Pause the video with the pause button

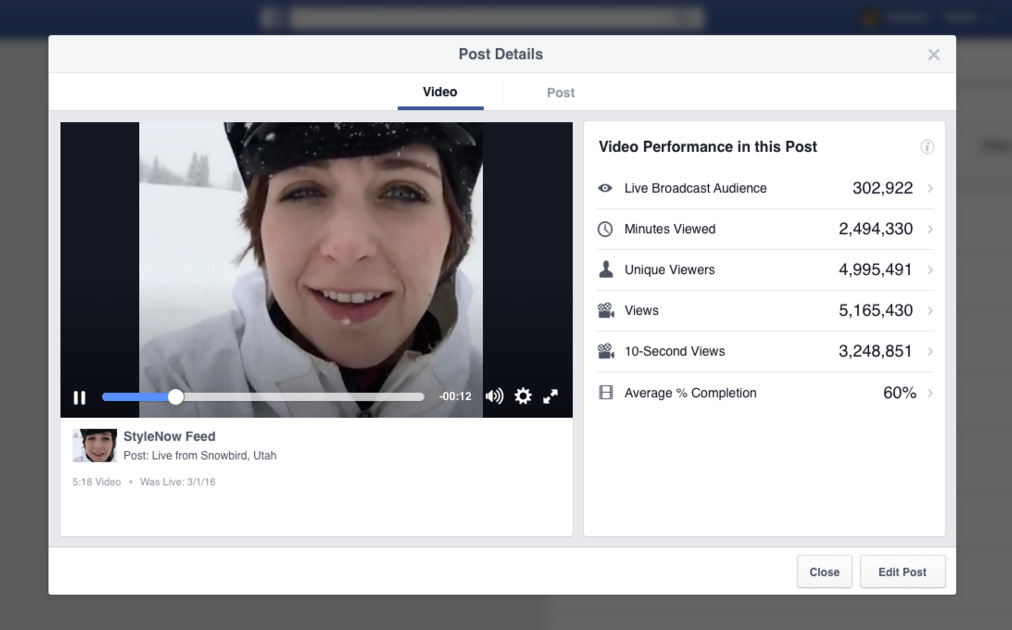[79, 398]
